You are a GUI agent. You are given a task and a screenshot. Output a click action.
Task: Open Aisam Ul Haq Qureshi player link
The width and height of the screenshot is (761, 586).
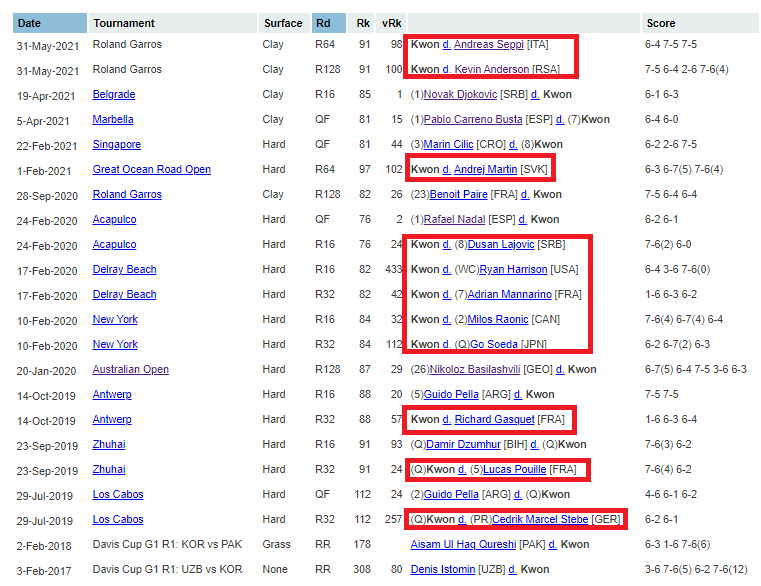tap(463, 544)
